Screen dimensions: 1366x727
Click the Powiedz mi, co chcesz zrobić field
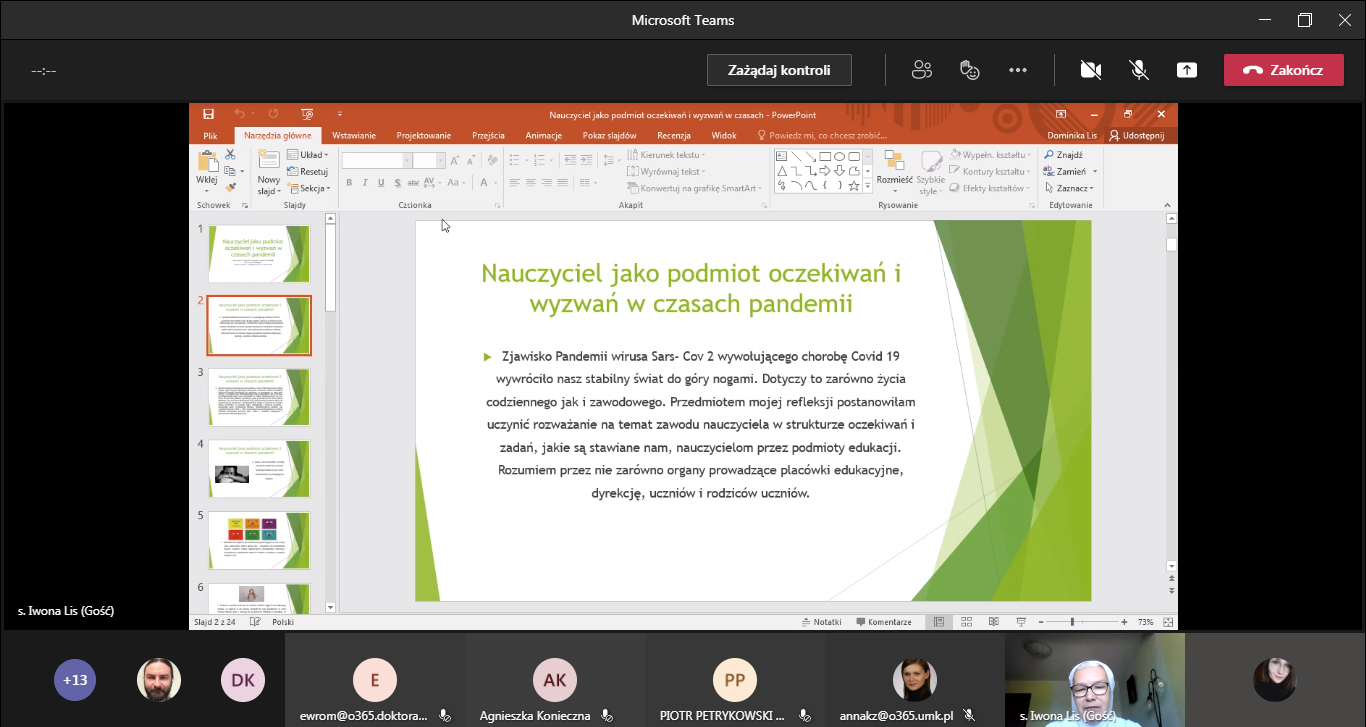[x=822, y=135]
